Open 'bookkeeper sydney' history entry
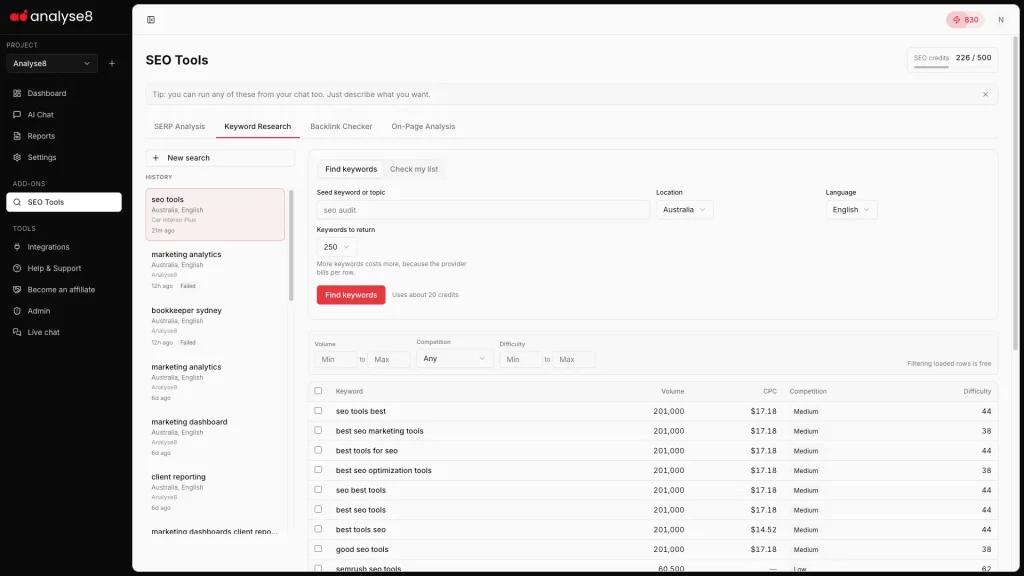1024x576 pixels. (x=215, y=325)
